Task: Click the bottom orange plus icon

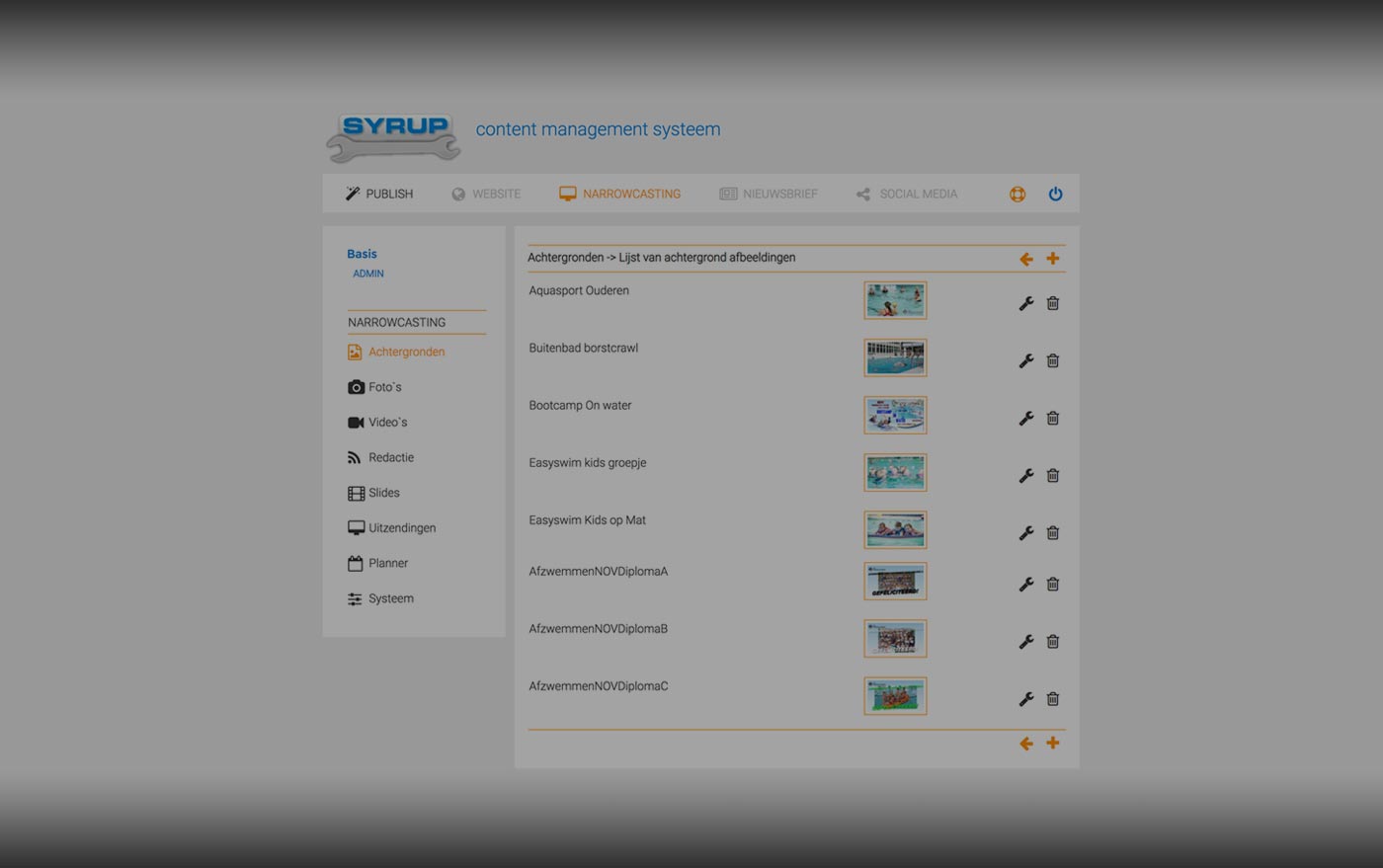Action: tap(1053, 744)
